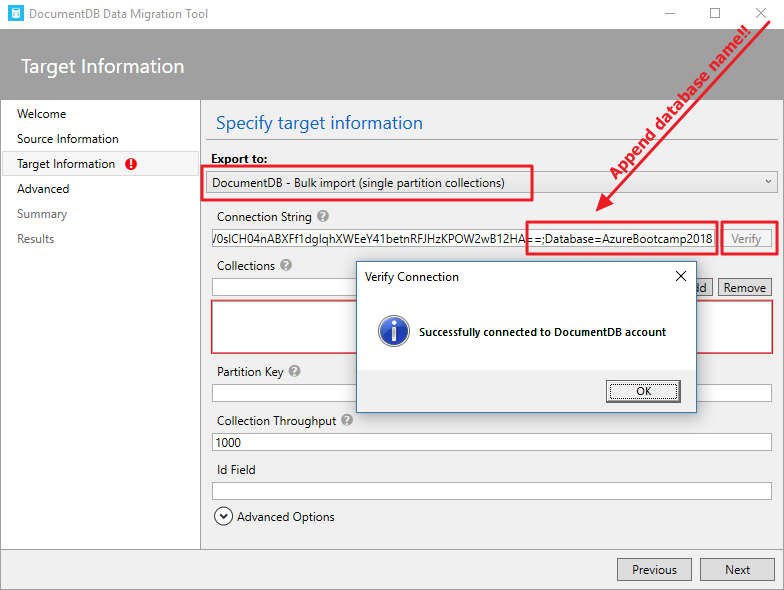Click the help icon next to Collections
Screen dimensions: 784x590
[x=286, y=265]
